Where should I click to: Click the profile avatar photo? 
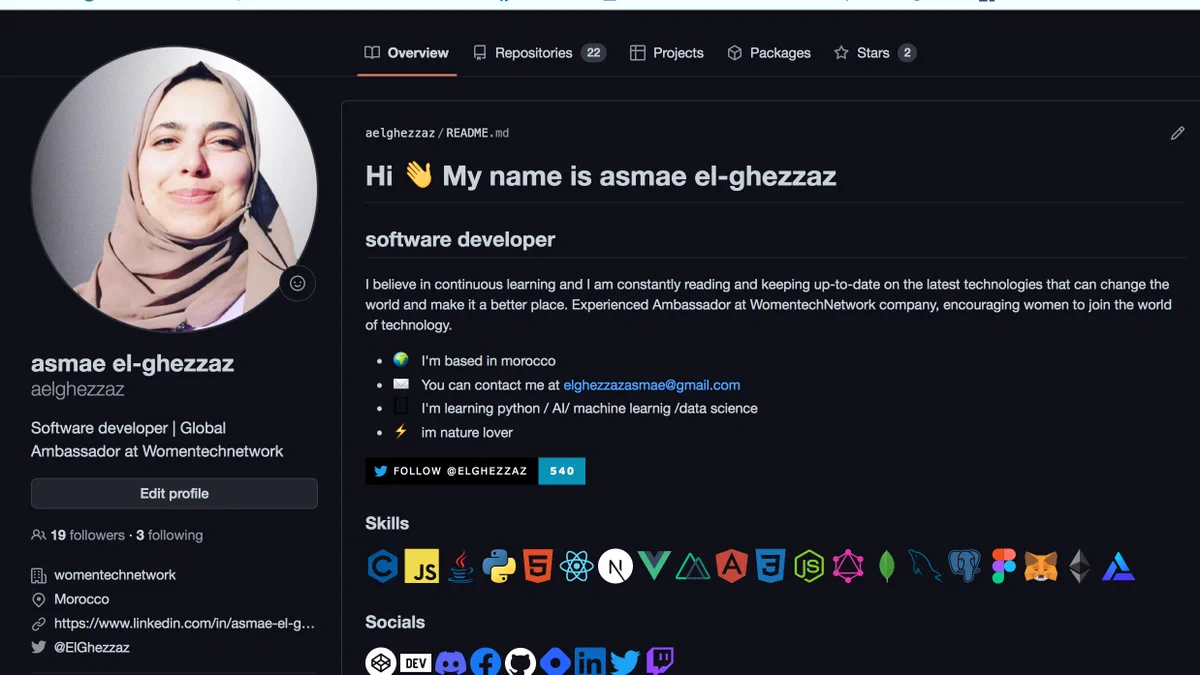coord(174,188)
